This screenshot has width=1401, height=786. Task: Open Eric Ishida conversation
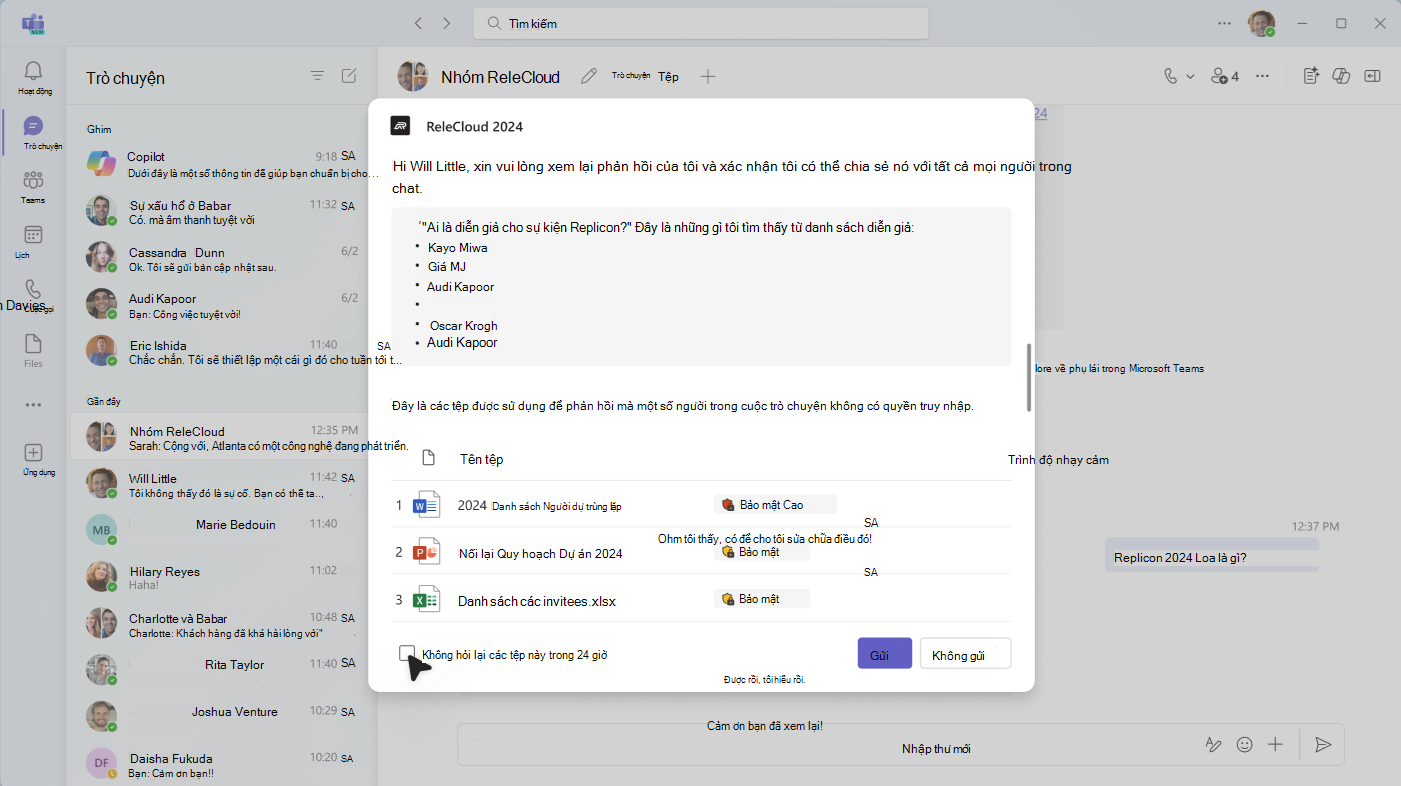tap(221, 352)
